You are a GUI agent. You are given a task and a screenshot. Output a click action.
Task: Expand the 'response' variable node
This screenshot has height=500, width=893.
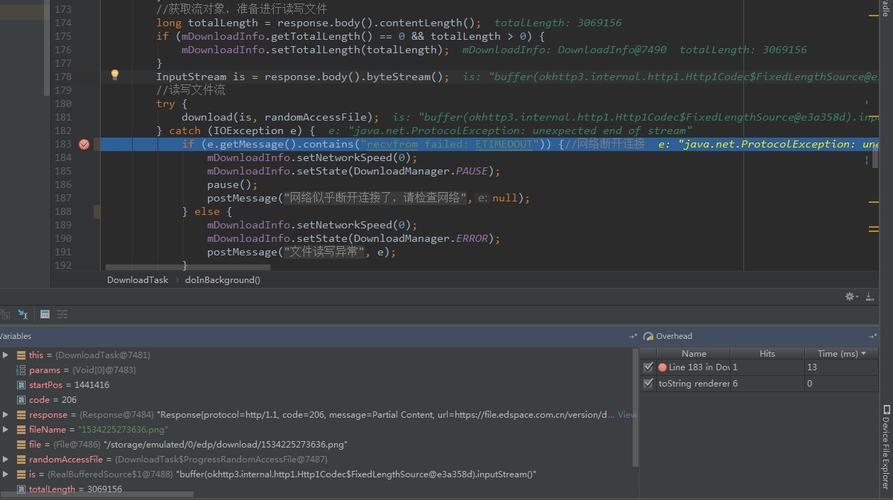[6, 415]
